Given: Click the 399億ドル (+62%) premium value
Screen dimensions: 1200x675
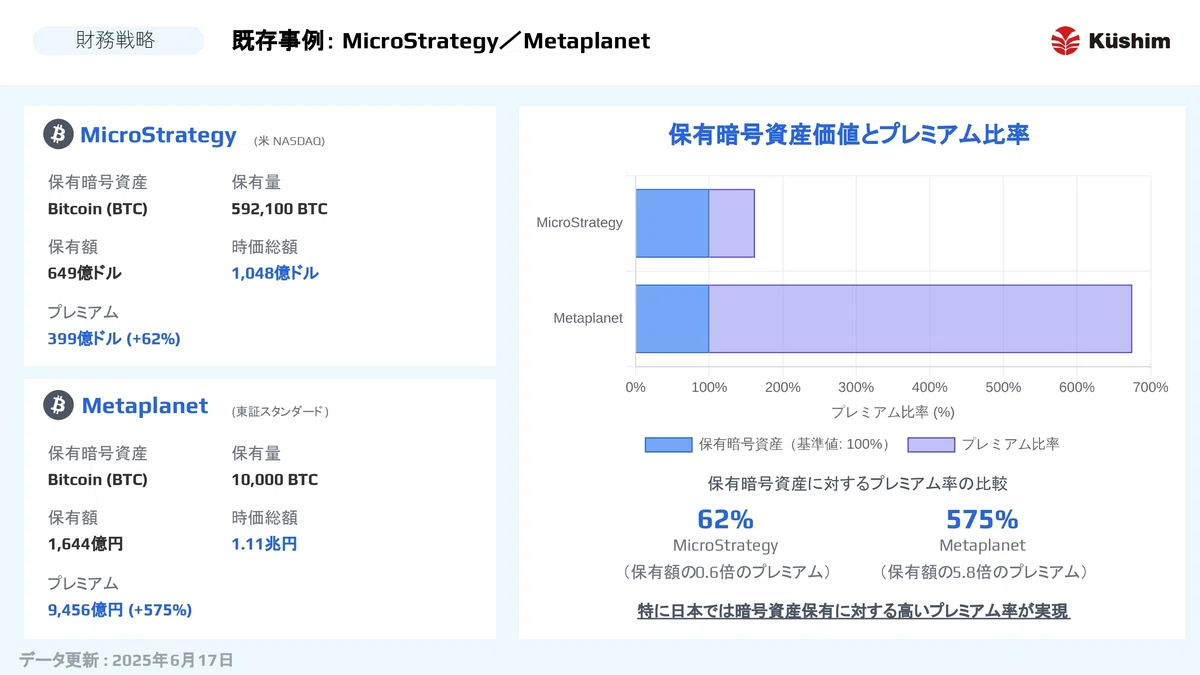Looking at the screenshot, I should 114,338.
